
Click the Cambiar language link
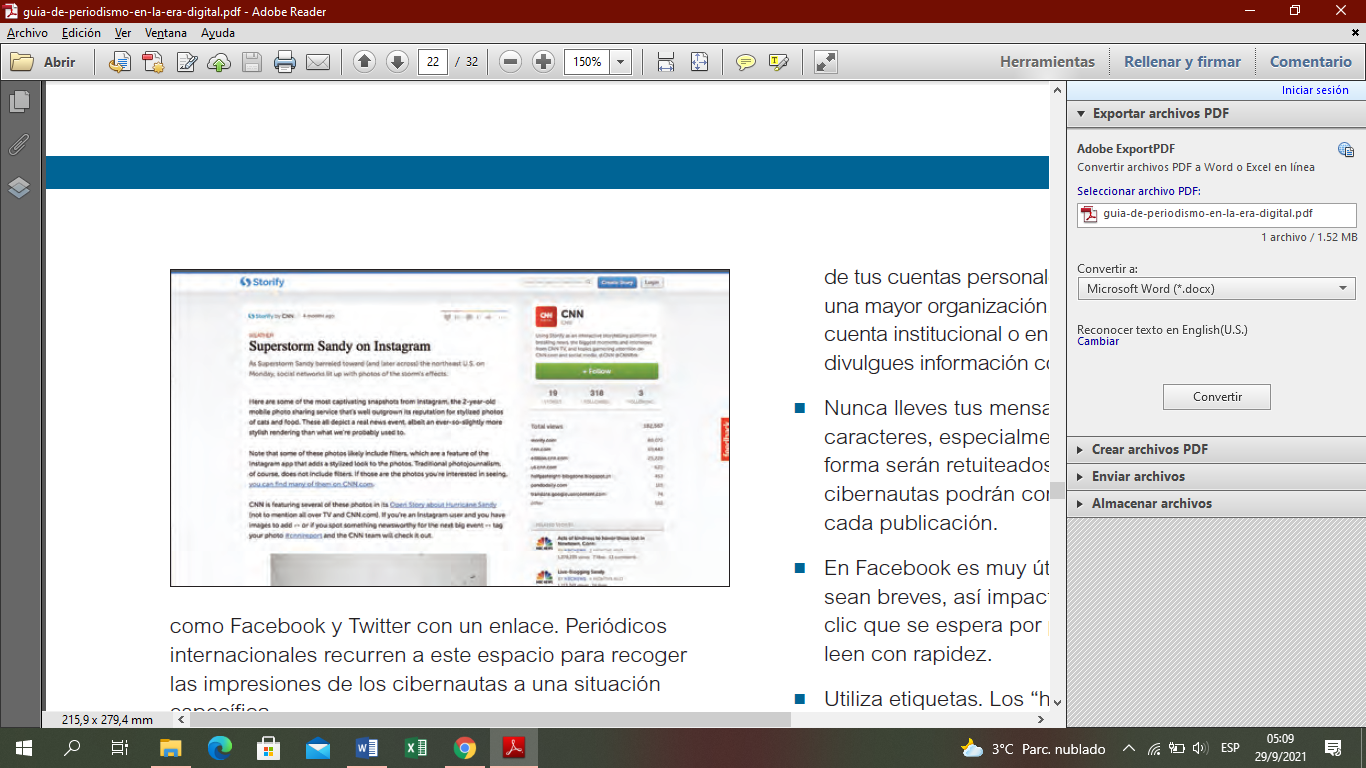click(1098, 342)
